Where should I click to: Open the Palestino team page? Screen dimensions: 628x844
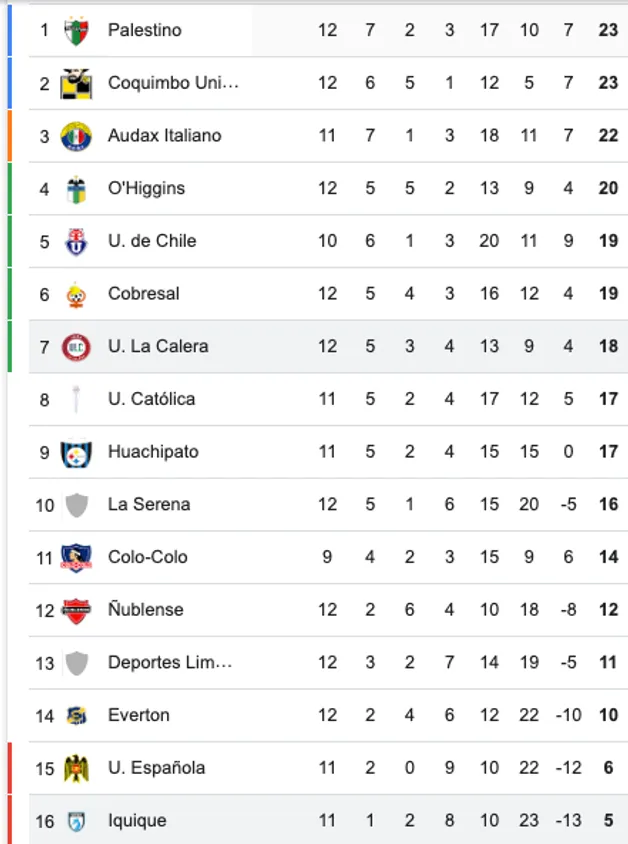pyautogui.click(x=144, y=30)
